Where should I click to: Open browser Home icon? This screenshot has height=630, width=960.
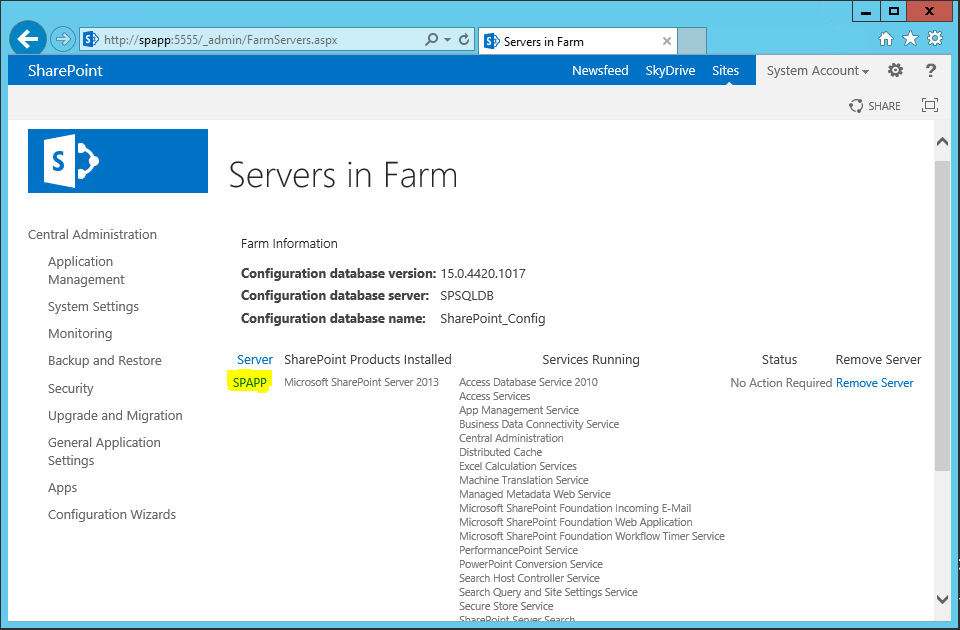point(885,39)
